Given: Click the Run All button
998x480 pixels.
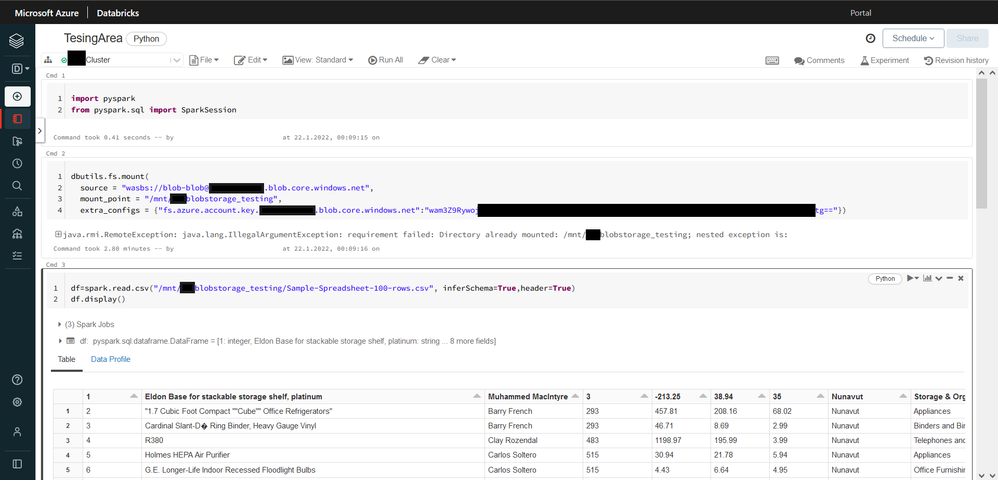Looking at the screenshot, I should 385,60.
